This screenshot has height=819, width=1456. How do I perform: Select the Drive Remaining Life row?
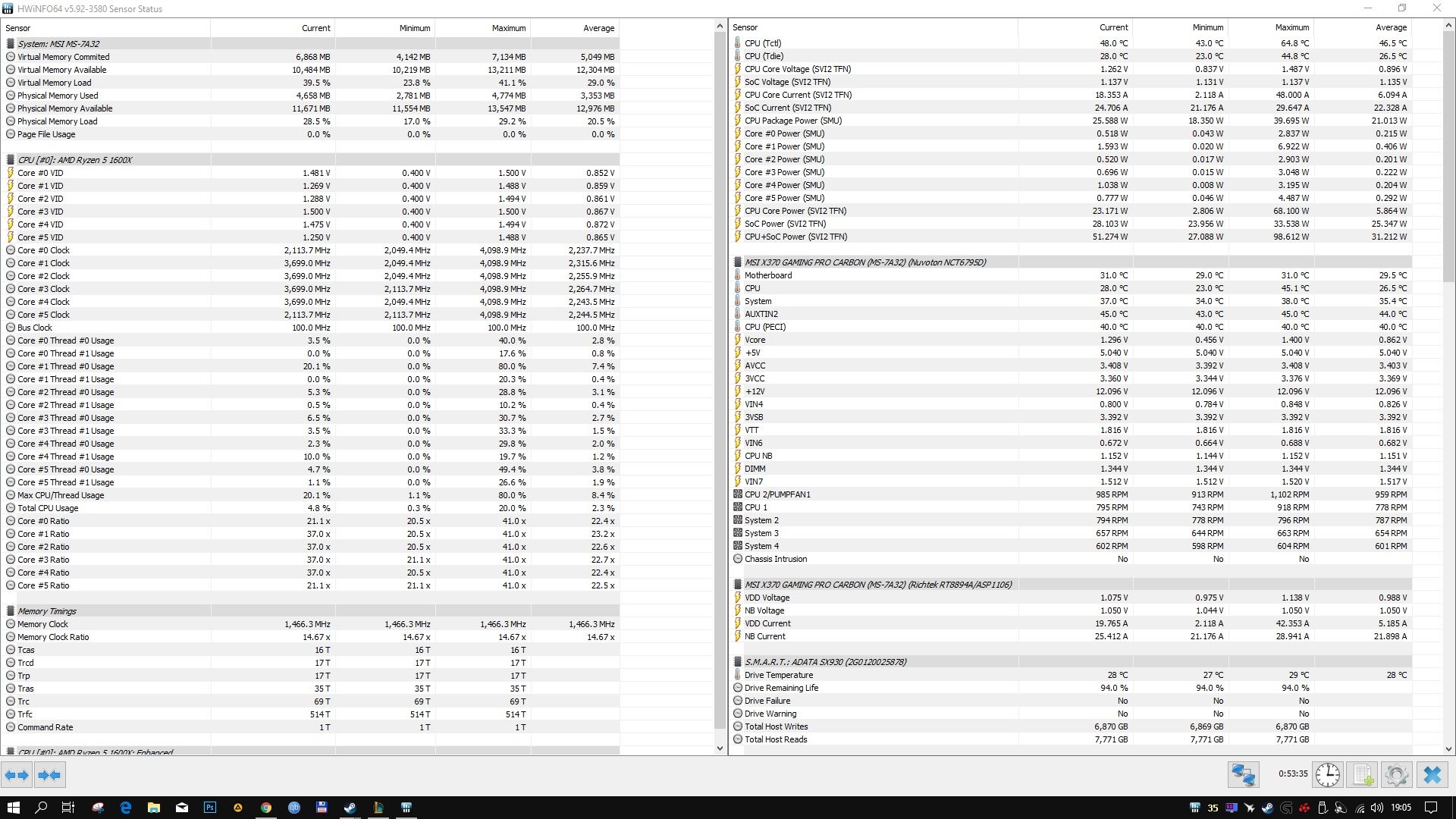(781, 688)
